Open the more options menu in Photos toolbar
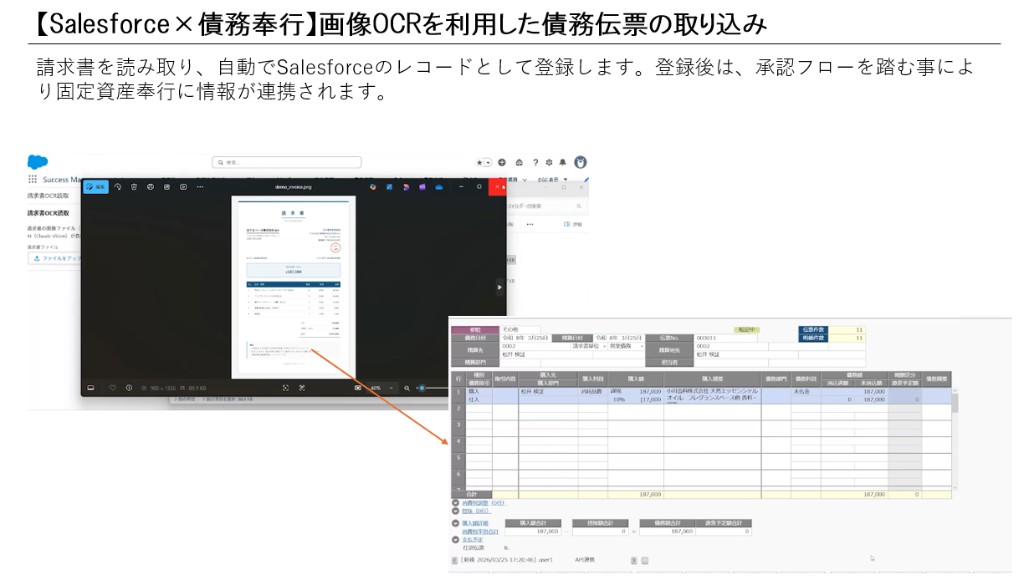Image resolution: width=1024 pixels, height=580 pixels. tap(198, 186)
